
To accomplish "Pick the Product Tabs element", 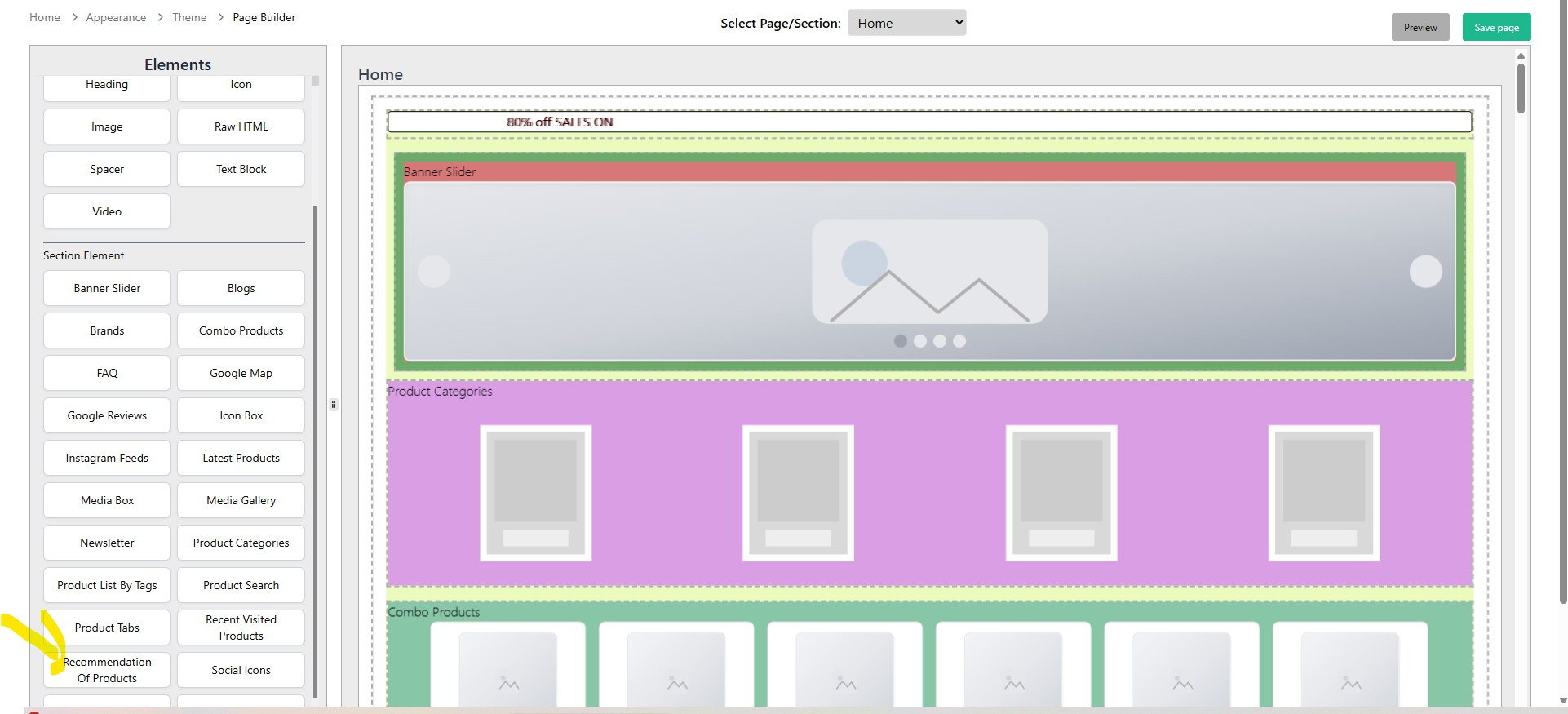I will coord(107,628).
